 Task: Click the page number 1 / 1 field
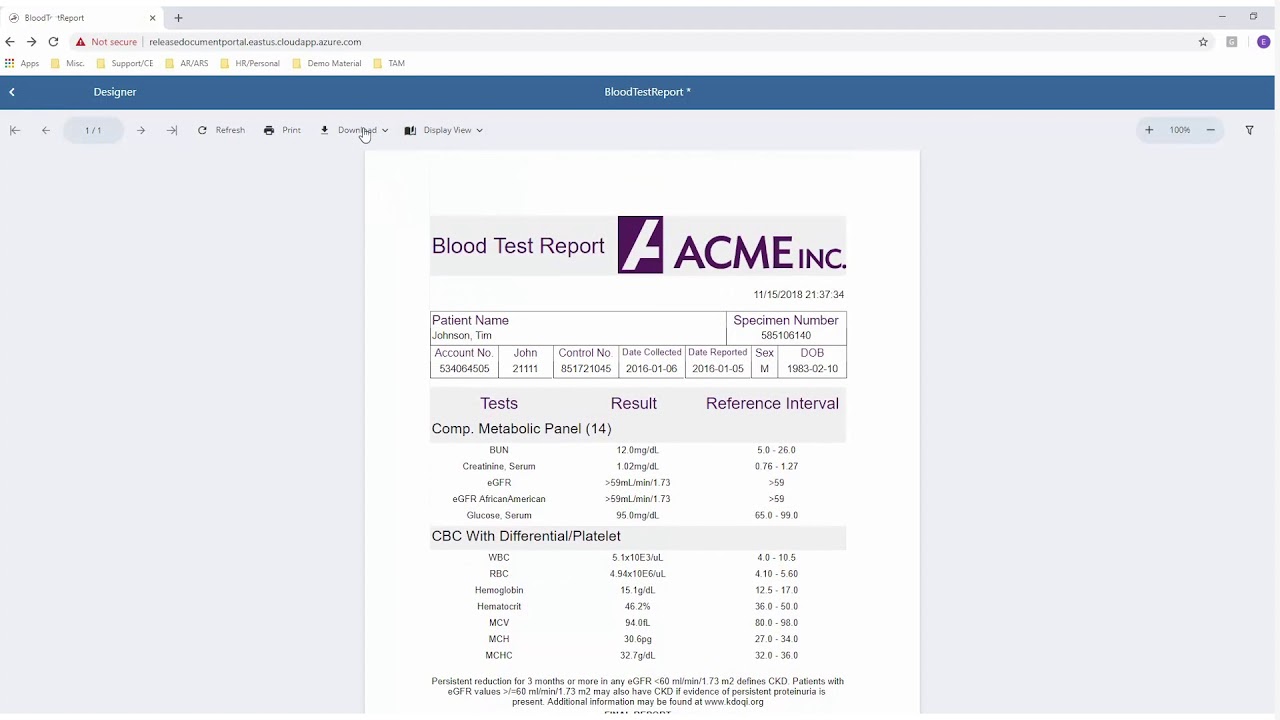tap(93, 130)
